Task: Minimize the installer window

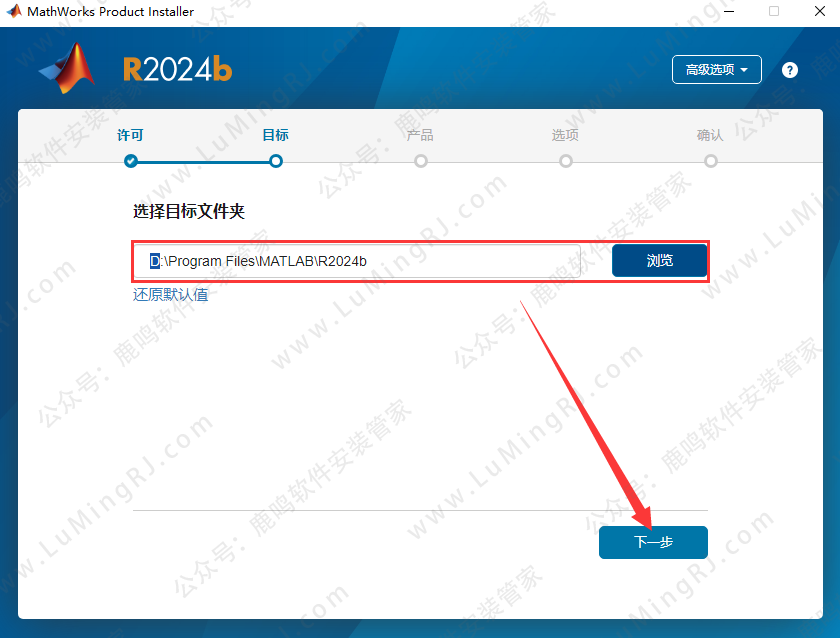Action: coord(729,11)
